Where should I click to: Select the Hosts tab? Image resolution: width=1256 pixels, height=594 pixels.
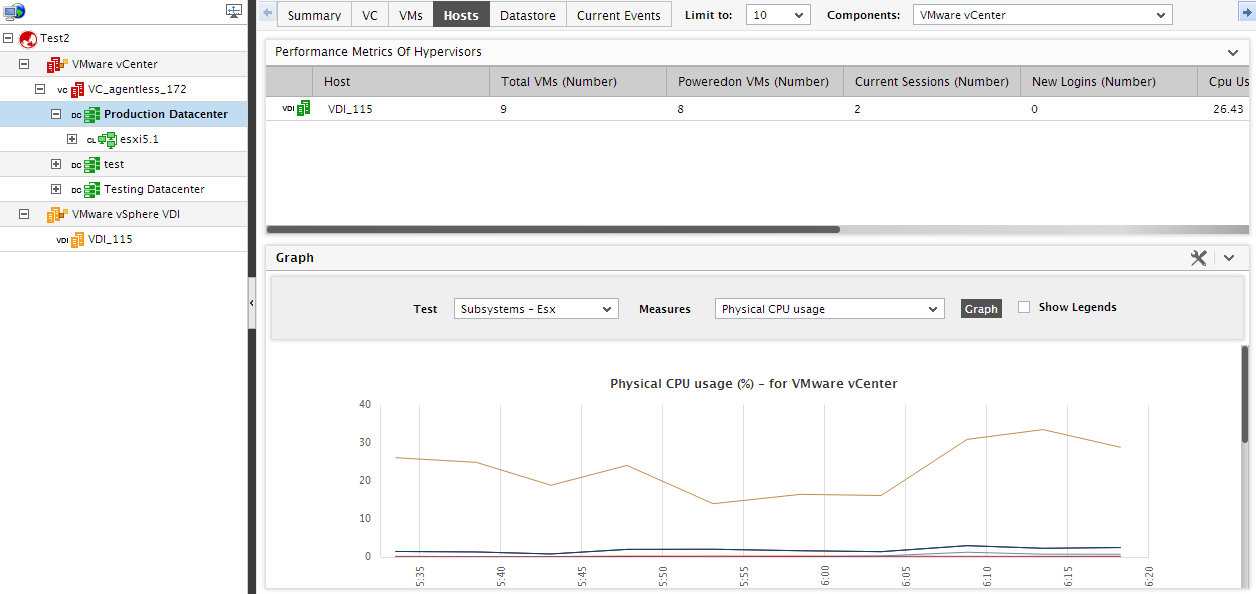(x=461, y=15)
